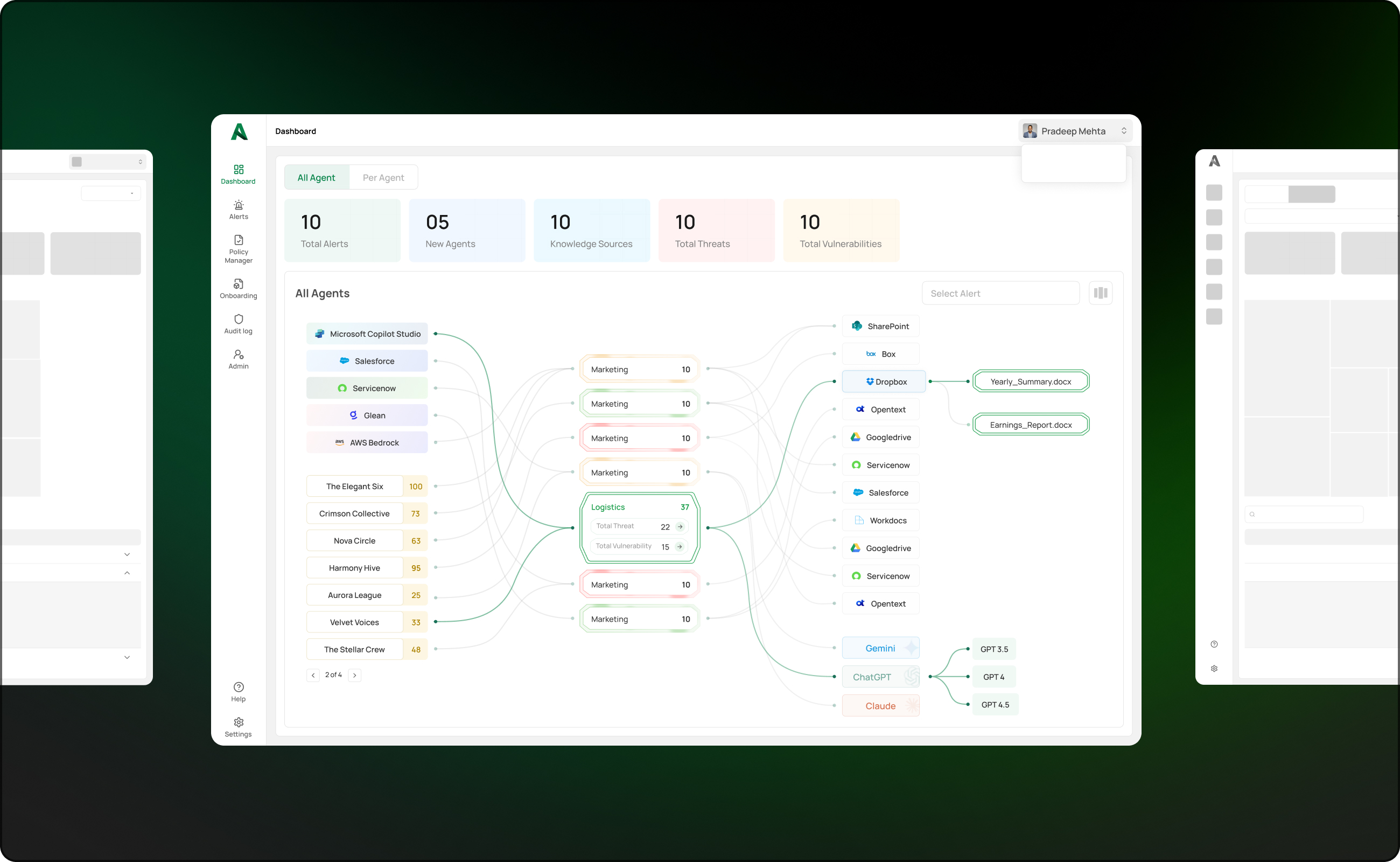
Task: Open Admin user icon in sidebar
Action: pyautogui.click(x=238, y=354)
